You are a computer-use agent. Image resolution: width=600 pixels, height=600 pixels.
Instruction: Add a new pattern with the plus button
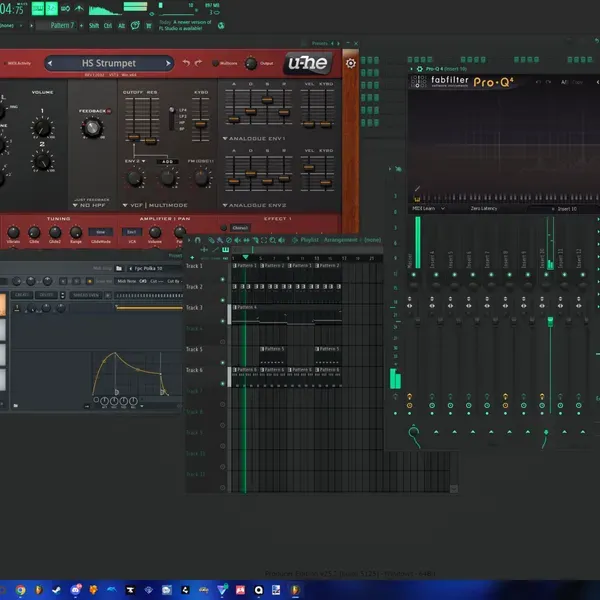pos(82,26)
